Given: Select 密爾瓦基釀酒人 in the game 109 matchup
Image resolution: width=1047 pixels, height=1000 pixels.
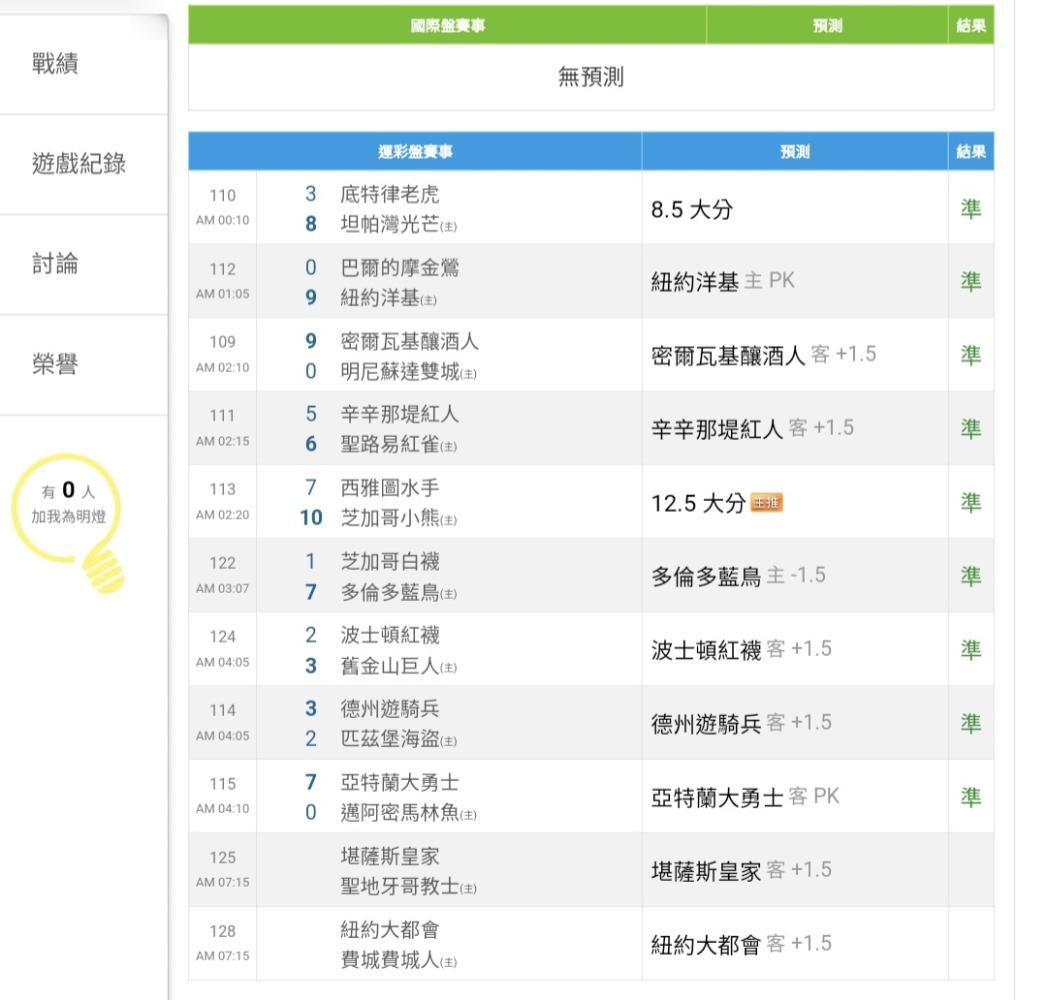Looking at the screenshot, I should pyautogui.click(x=409, y=341).
